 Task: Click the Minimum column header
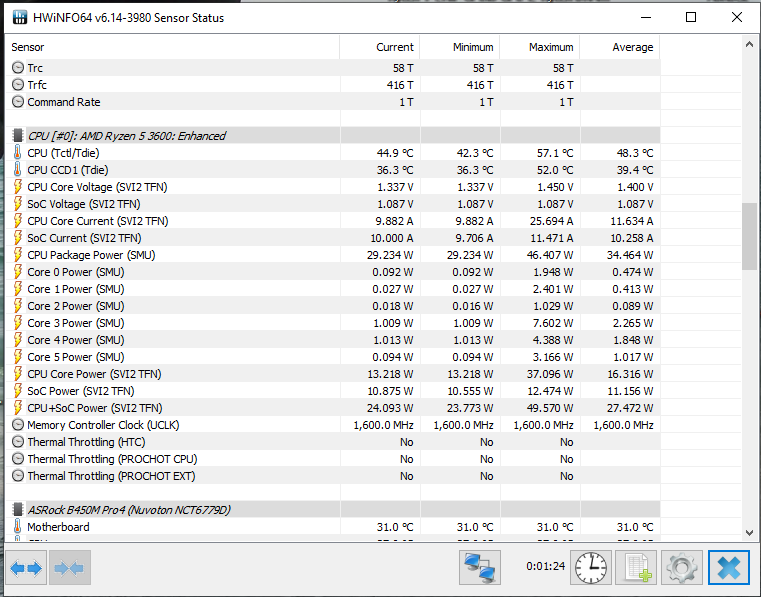[x=460, y=47]
